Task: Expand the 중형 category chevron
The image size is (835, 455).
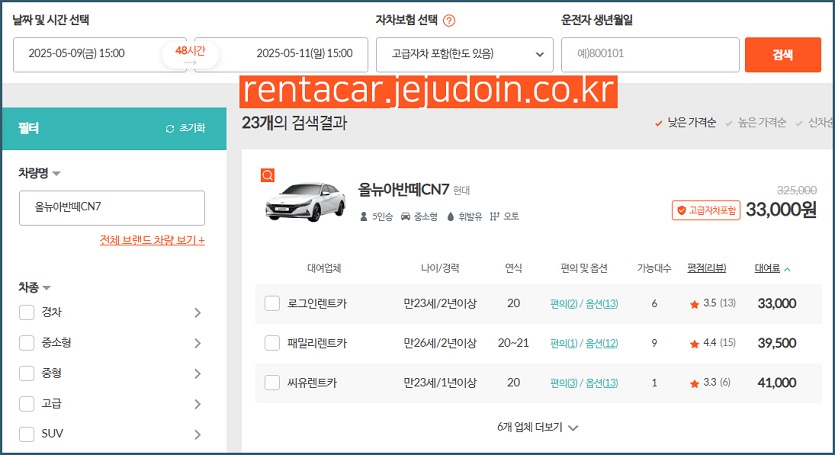Action: tap(198, 373)
